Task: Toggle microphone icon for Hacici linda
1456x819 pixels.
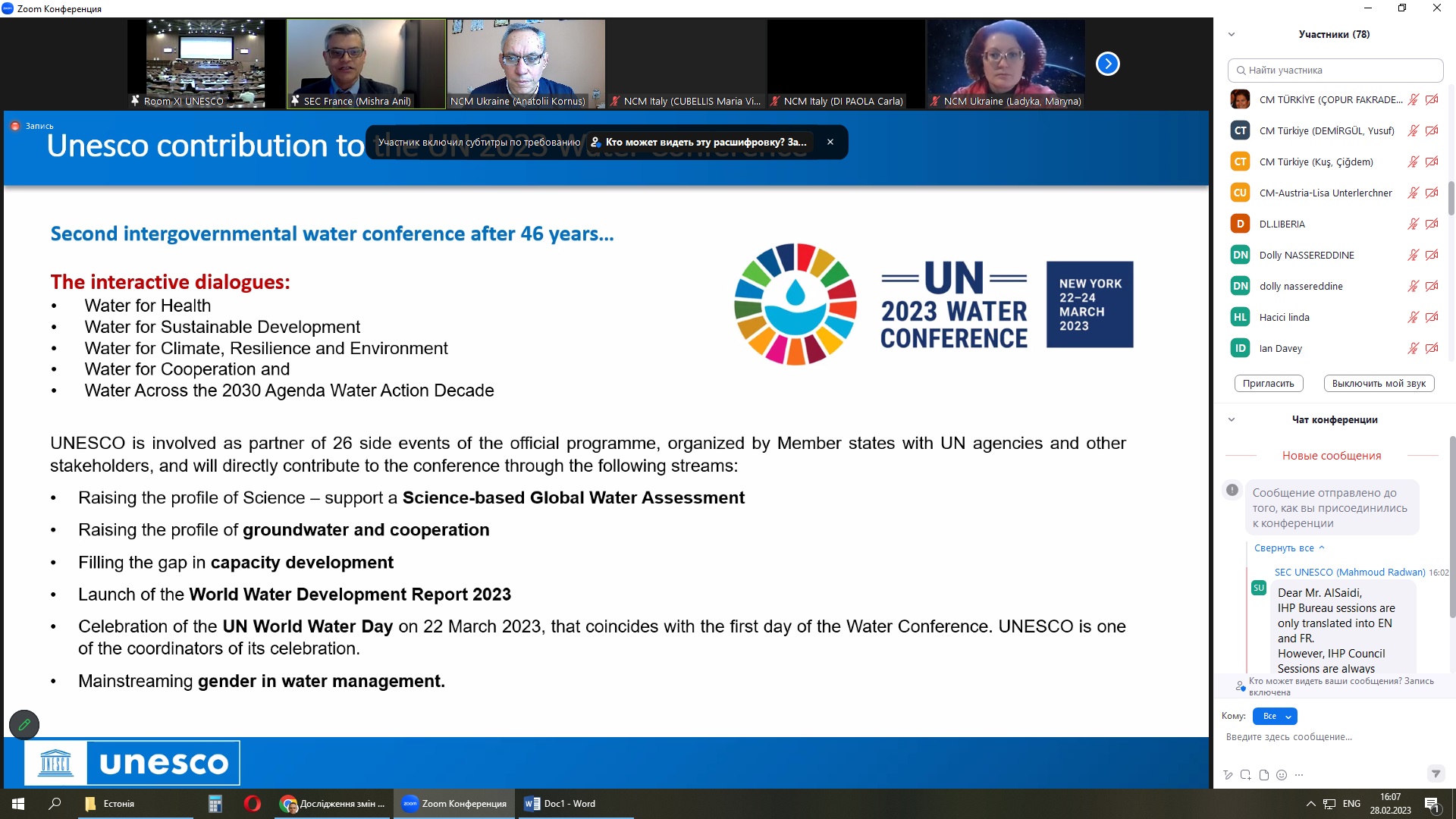Action: [x=1413, y=317]
